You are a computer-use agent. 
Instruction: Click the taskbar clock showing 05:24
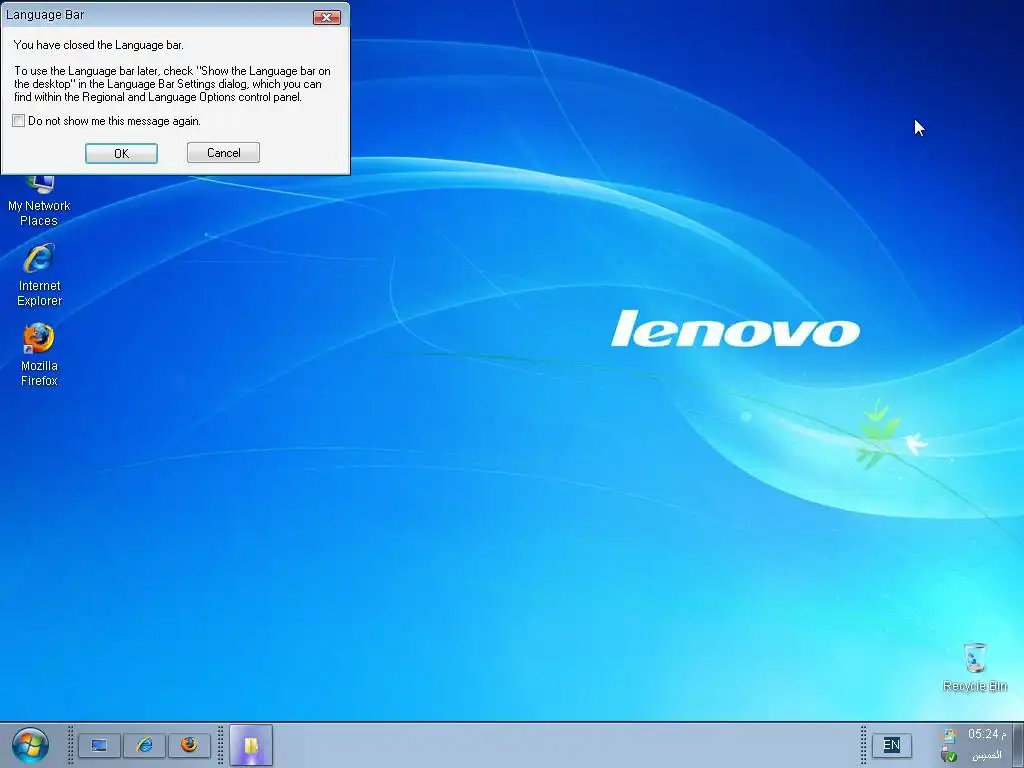(986, 734)
